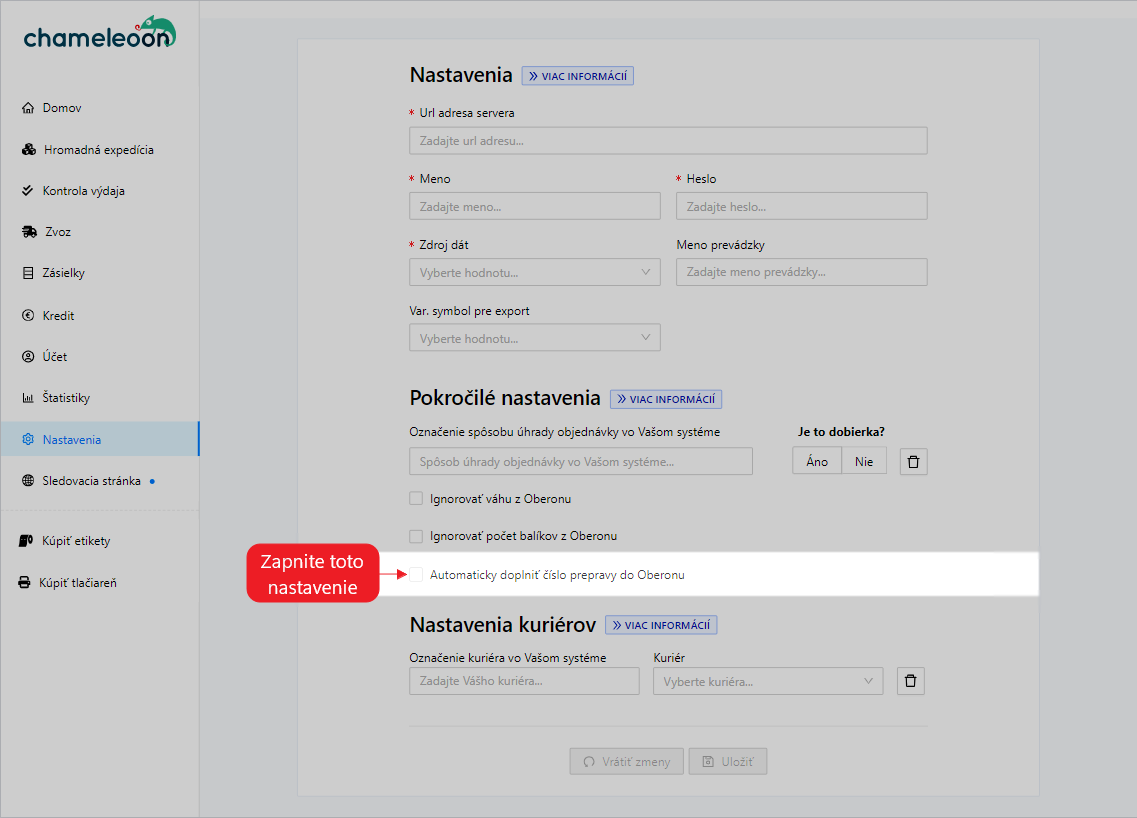Click the Hromadná expedícia boxes icon
The width and height of the screenshot is (1137, 818).
point(29,150)
